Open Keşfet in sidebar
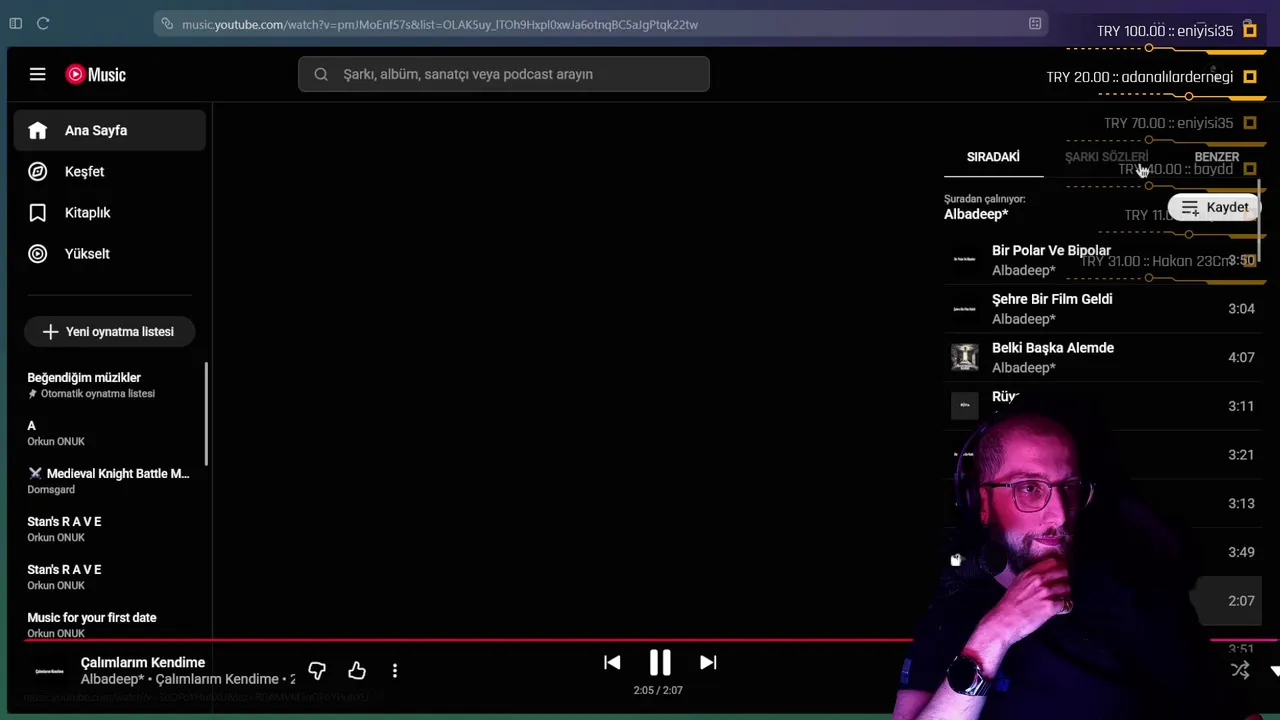 coord(110,171)
